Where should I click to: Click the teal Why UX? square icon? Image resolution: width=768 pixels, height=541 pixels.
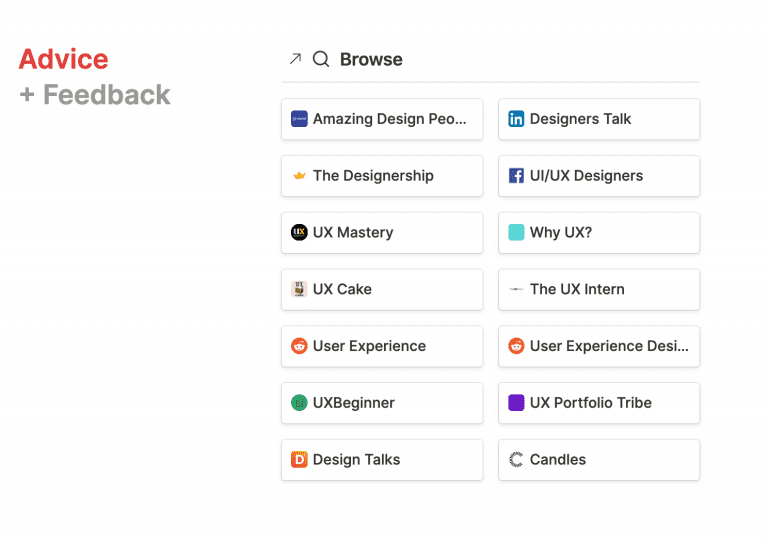[x=516, y=233]
